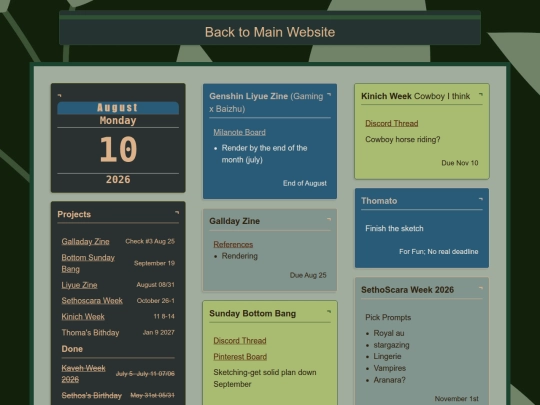Click the November 1st deadline text
The height and width of the screenshot is (405, 540).
456,398
